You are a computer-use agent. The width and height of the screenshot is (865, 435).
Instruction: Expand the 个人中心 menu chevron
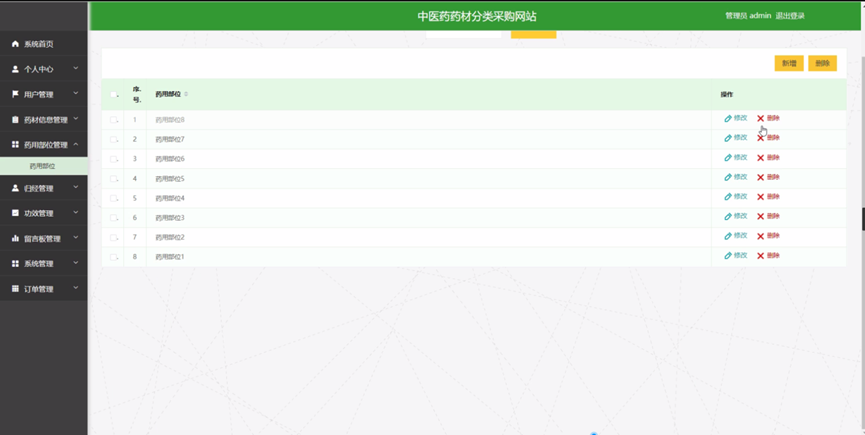76,68
